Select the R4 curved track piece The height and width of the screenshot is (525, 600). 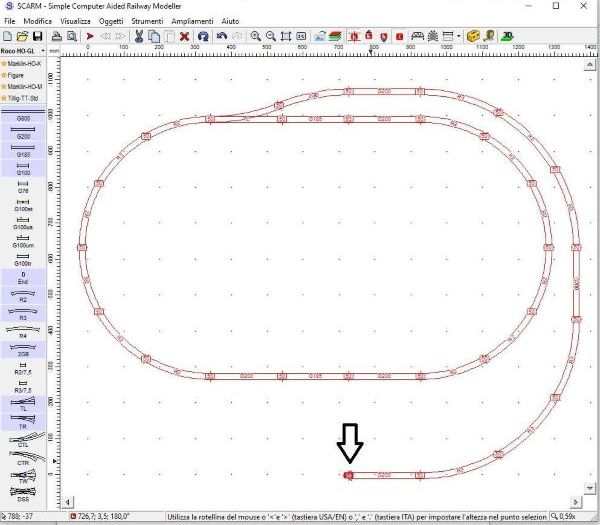point(23,332)
